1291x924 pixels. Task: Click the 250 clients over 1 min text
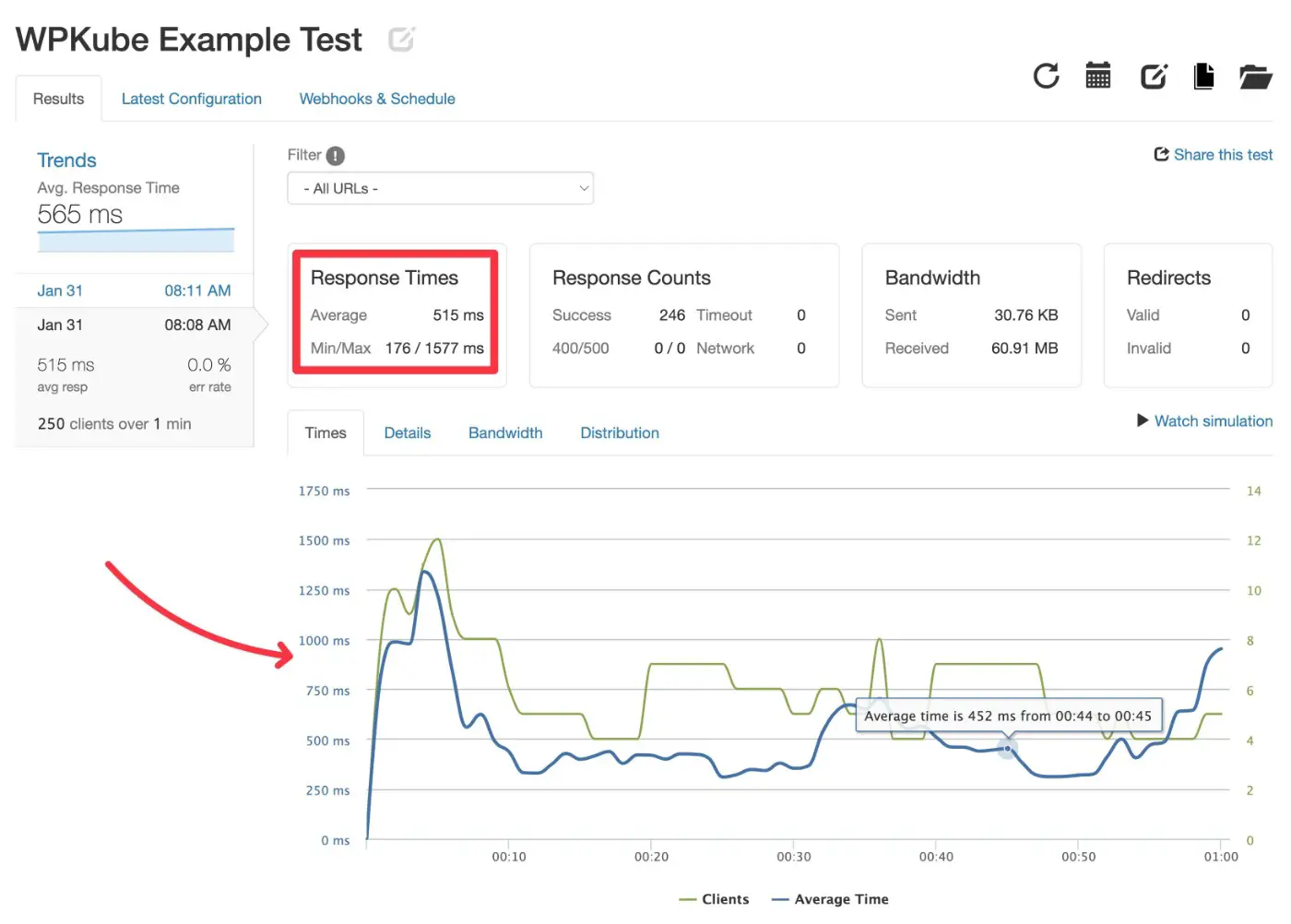114,423
